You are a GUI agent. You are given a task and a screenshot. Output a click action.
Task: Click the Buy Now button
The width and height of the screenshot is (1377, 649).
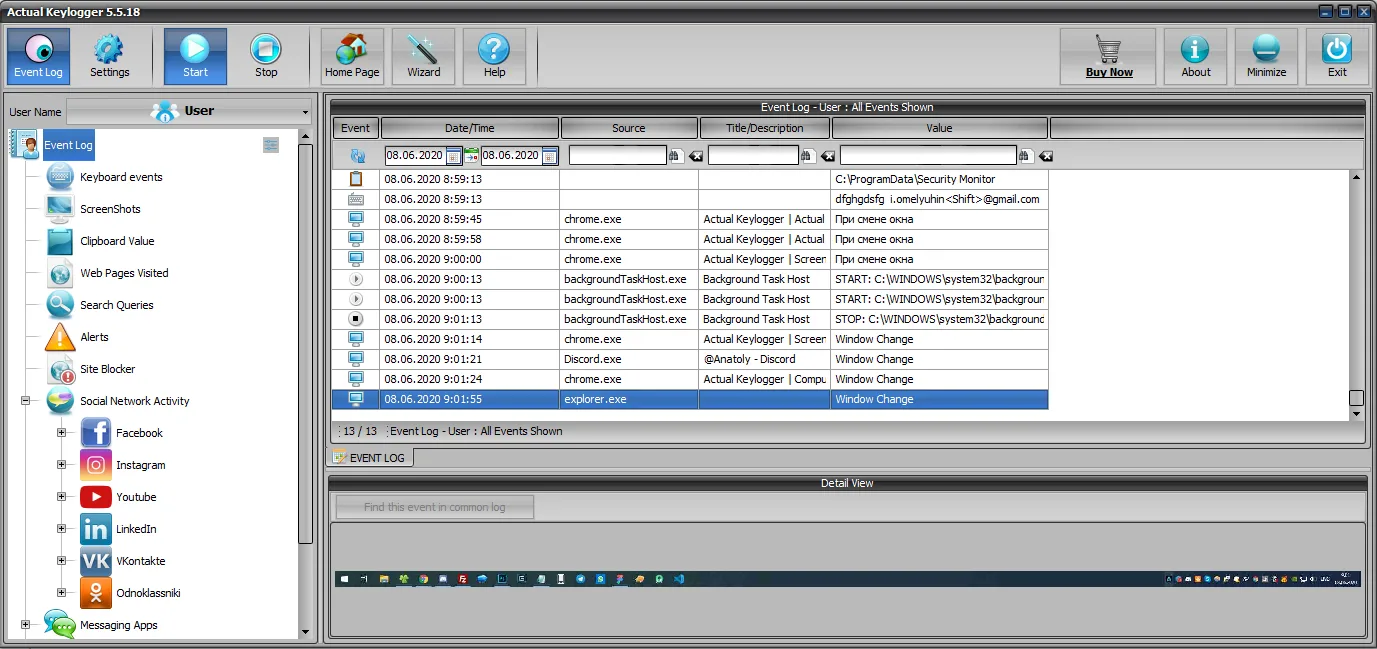(x=1108, y=56)
